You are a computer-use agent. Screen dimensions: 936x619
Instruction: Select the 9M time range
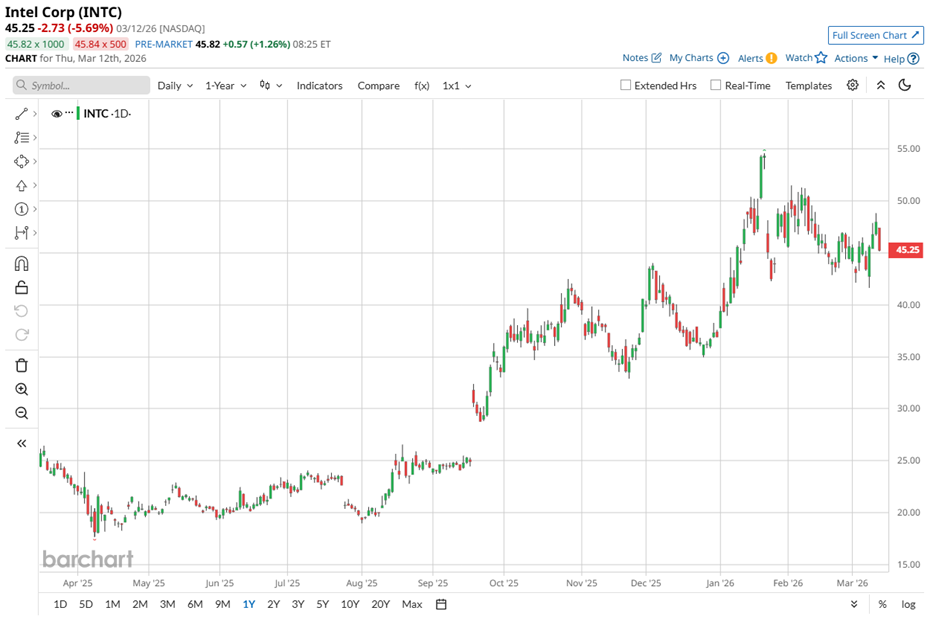coord(223,605)
